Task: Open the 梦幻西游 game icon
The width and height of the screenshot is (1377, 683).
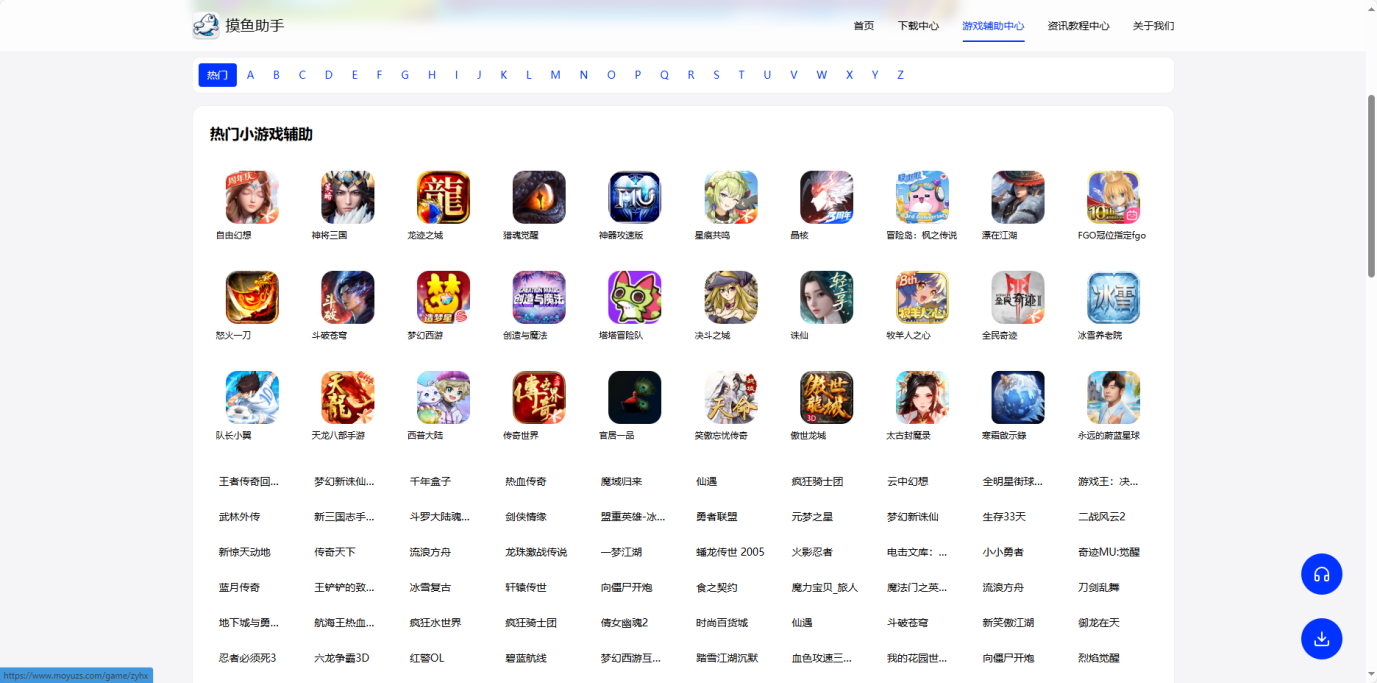Action: click(443, 297)
